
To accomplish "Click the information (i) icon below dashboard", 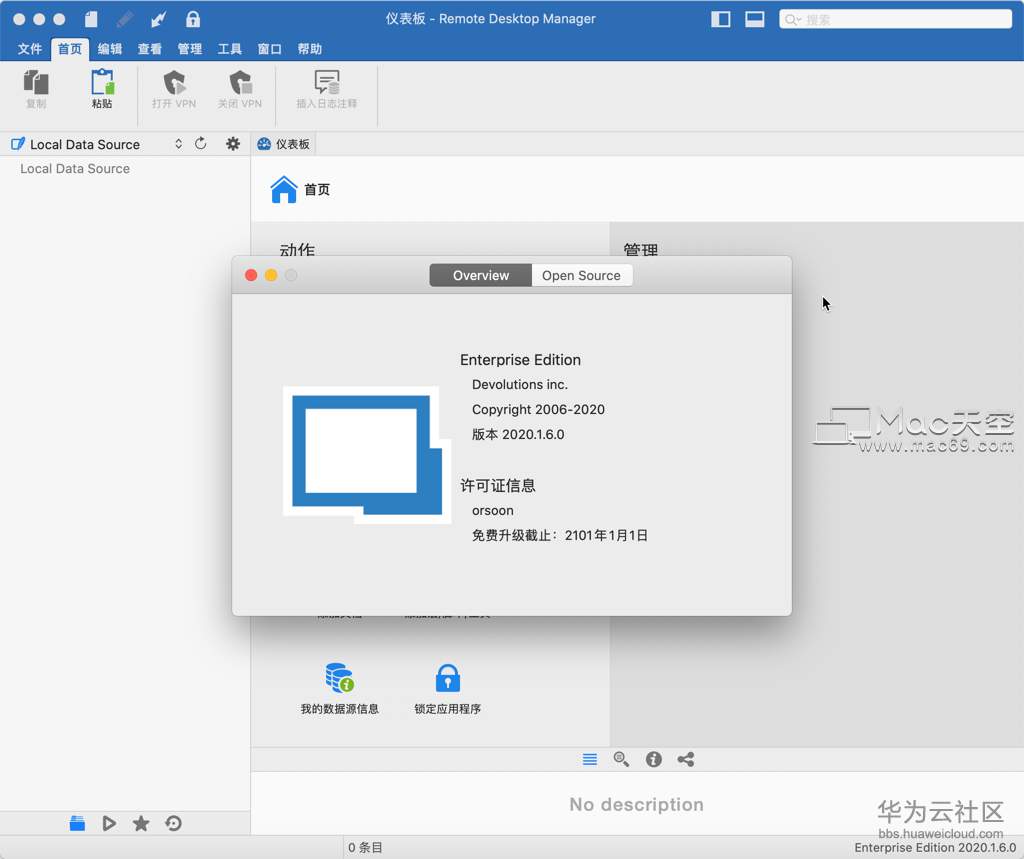I will point(654,759).
